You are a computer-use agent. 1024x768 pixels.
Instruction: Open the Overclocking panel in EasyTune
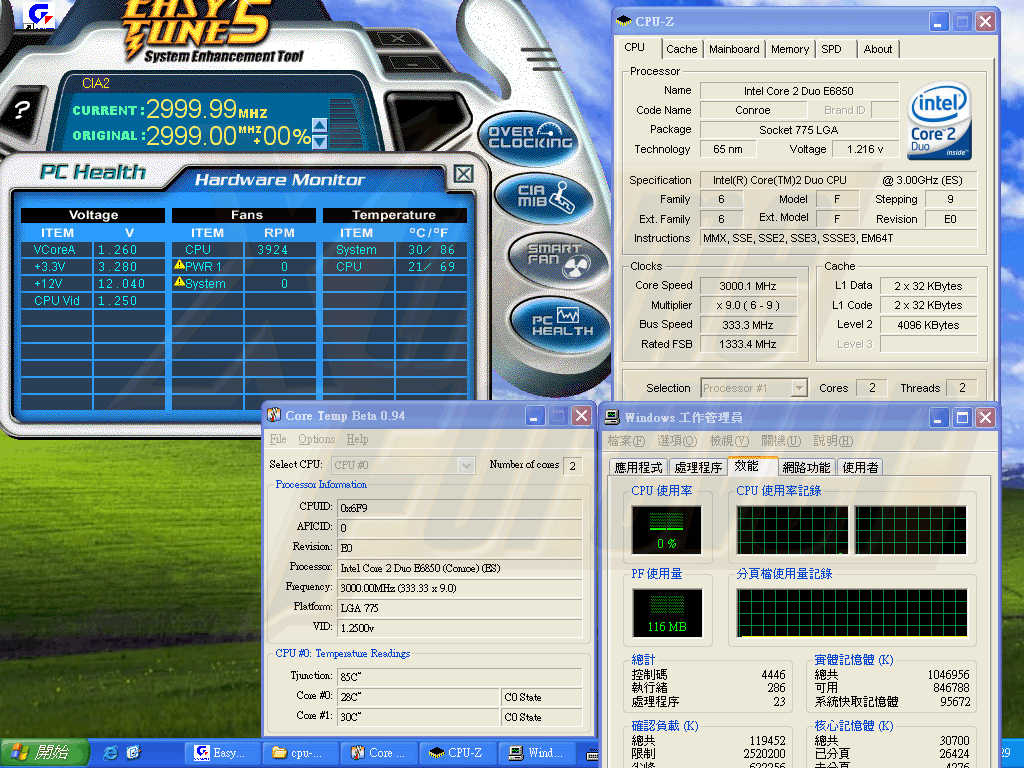tap(530, 138)
